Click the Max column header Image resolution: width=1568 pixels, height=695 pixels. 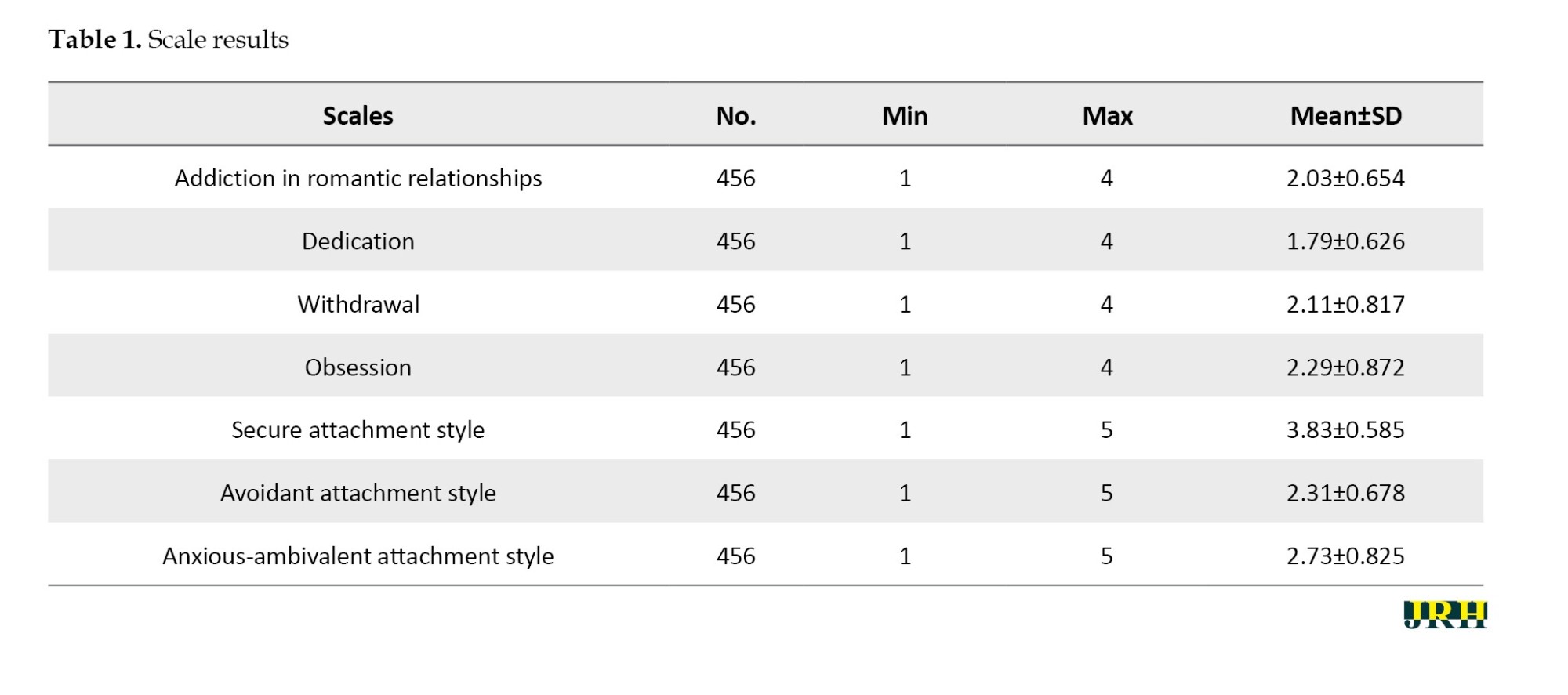click(1107, 116)
